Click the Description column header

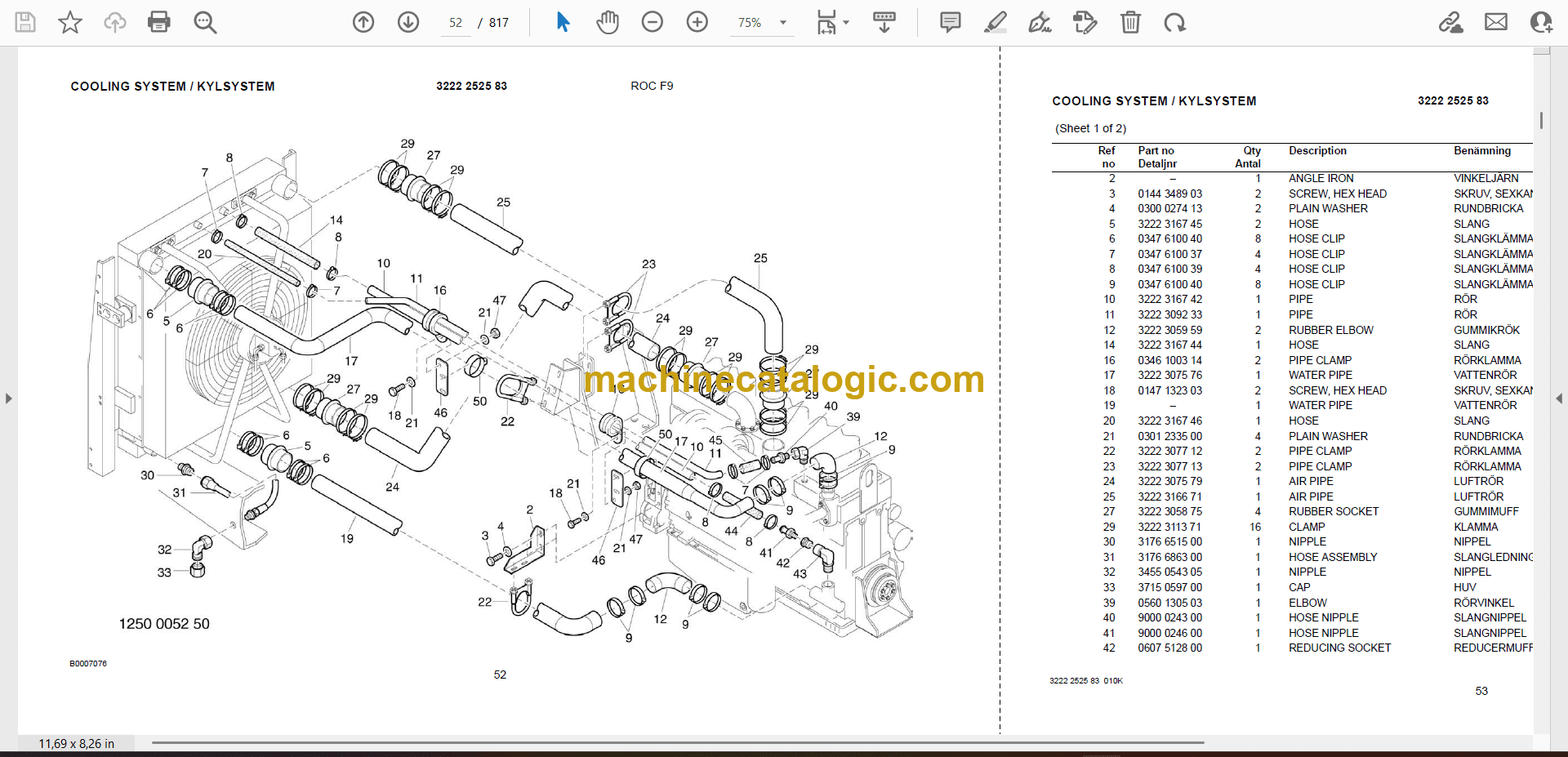tap(1317, 151)
